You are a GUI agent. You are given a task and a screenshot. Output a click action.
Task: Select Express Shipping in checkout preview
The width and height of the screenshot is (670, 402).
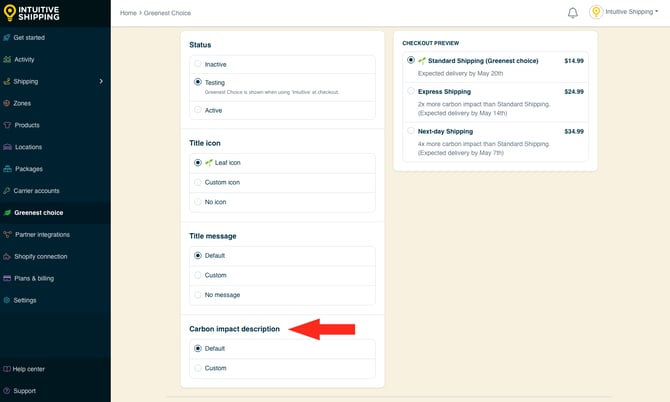tap(410, 91)
